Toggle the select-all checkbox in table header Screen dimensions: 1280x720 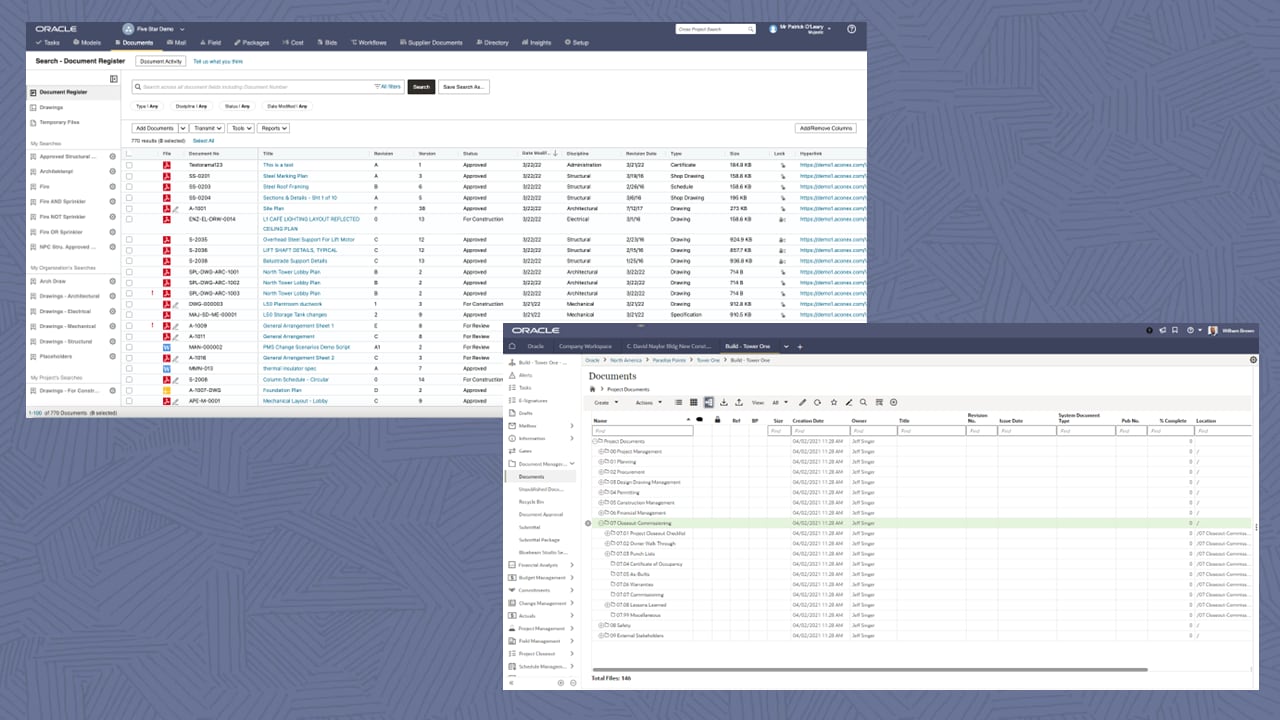pos(129,153)
